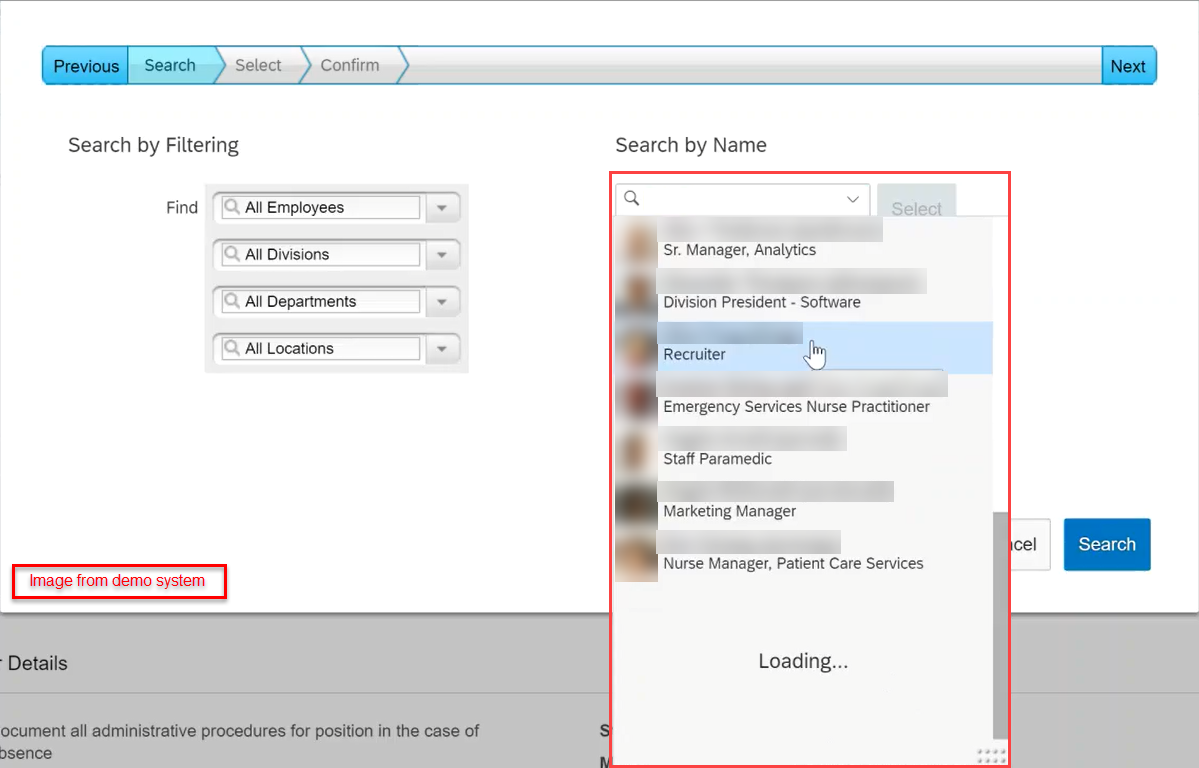
Task: Pick the Staff Paramedic entry
Action: click(804, 451)
